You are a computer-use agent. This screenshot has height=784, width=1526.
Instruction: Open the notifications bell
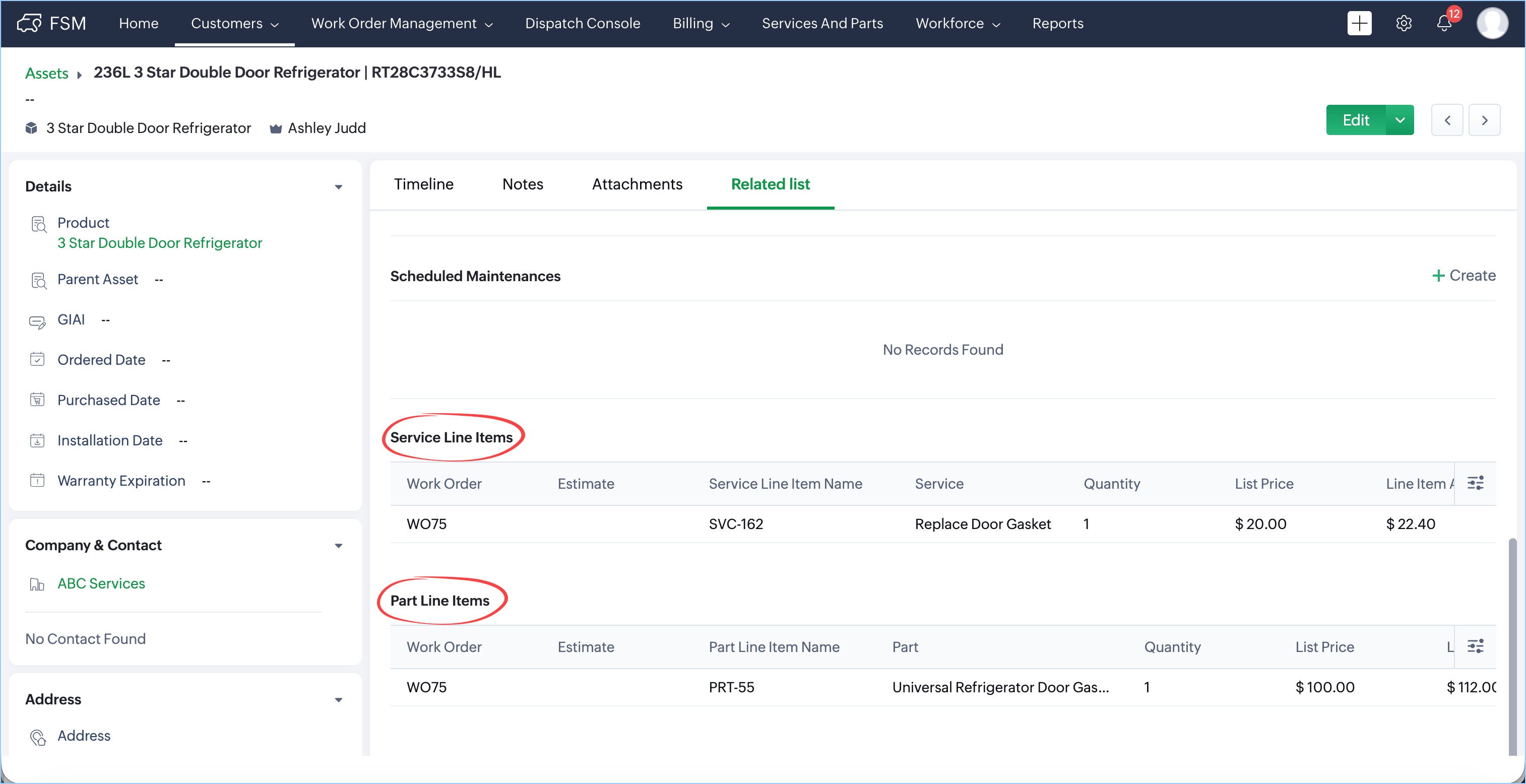click(x=1444, y=24)
